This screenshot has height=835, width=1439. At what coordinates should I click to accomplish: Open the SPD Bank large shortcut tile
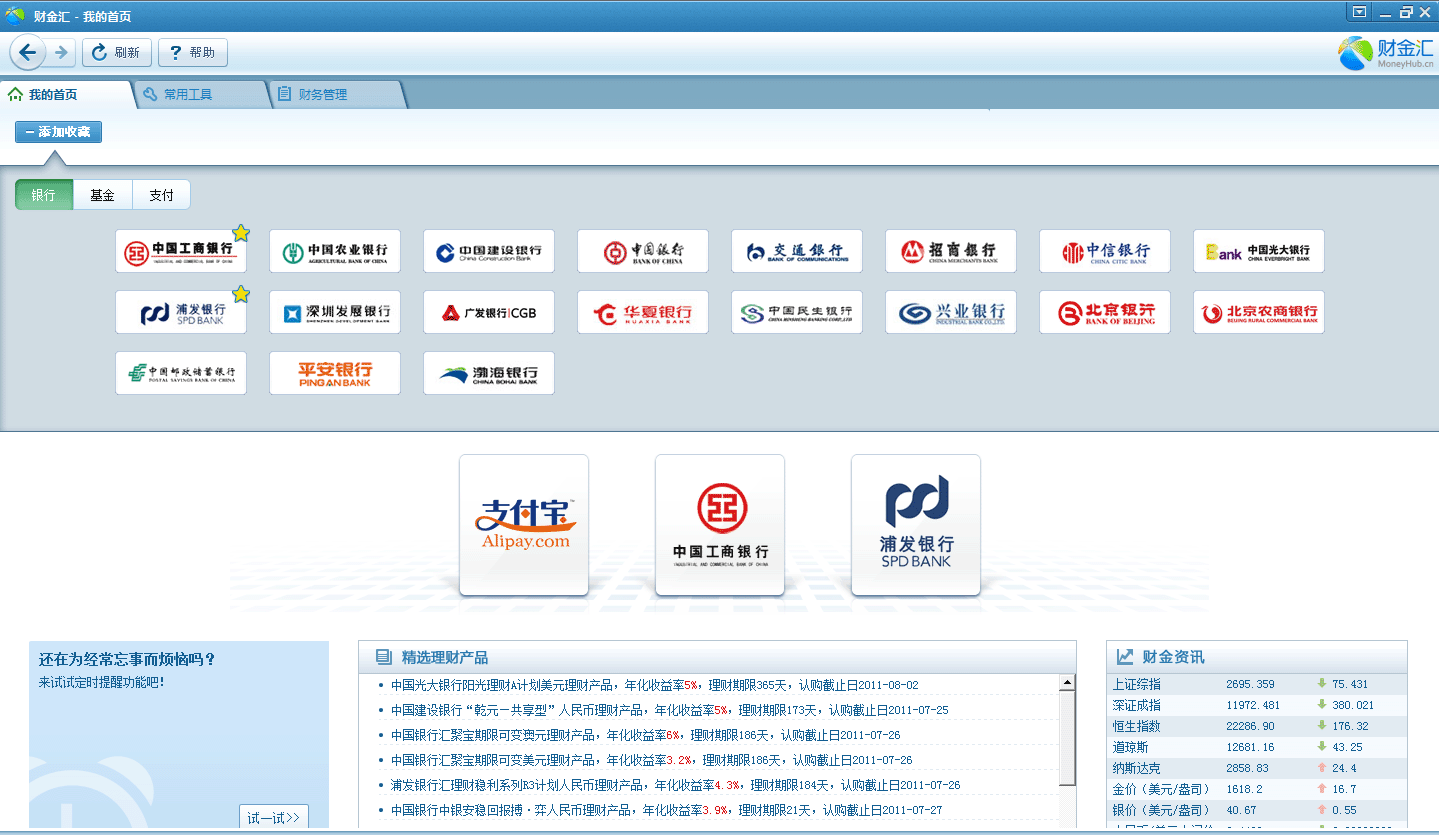[915, 525]
